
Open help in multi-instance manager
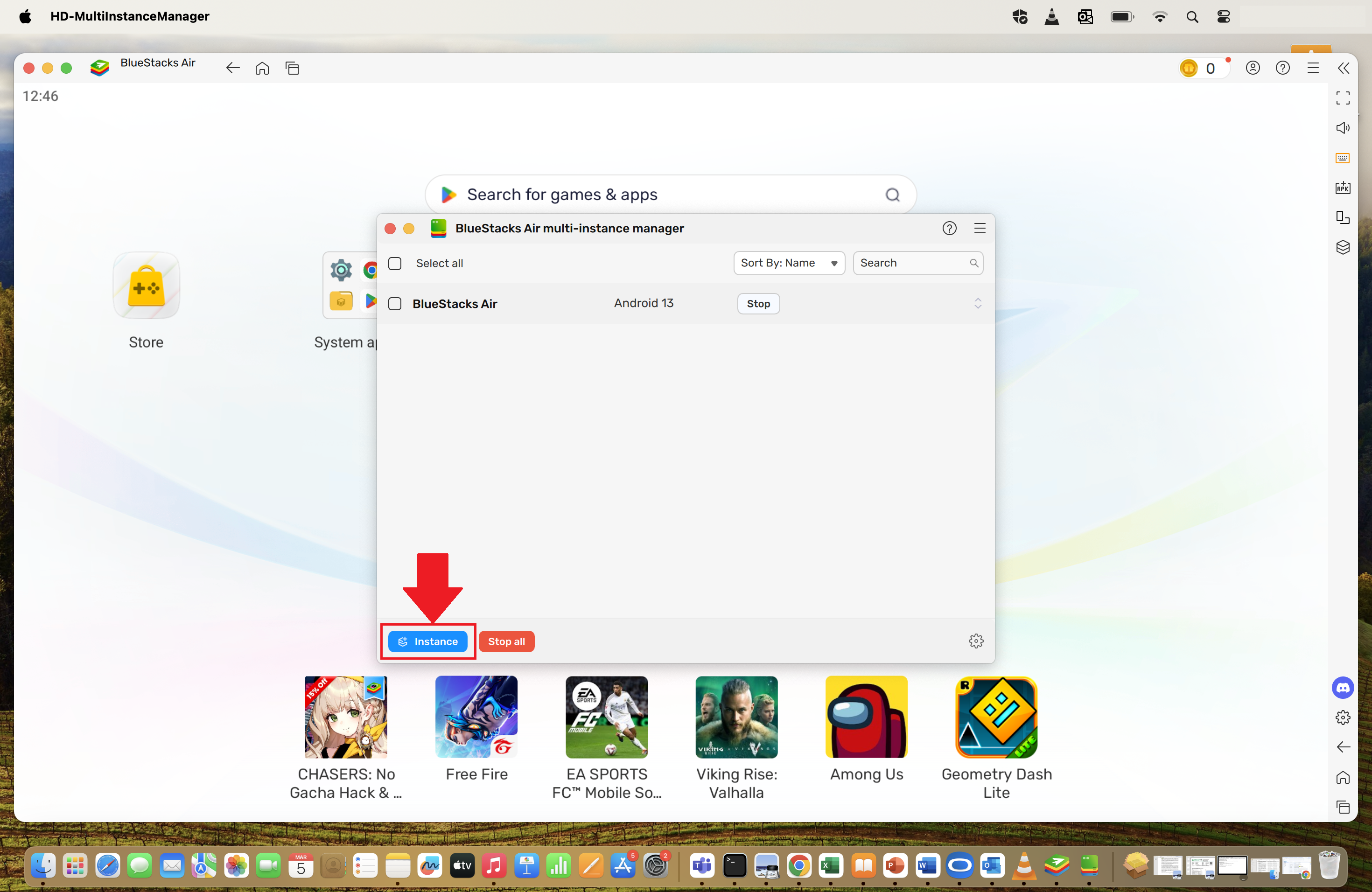pyautogui.click(x=950, y=228)
